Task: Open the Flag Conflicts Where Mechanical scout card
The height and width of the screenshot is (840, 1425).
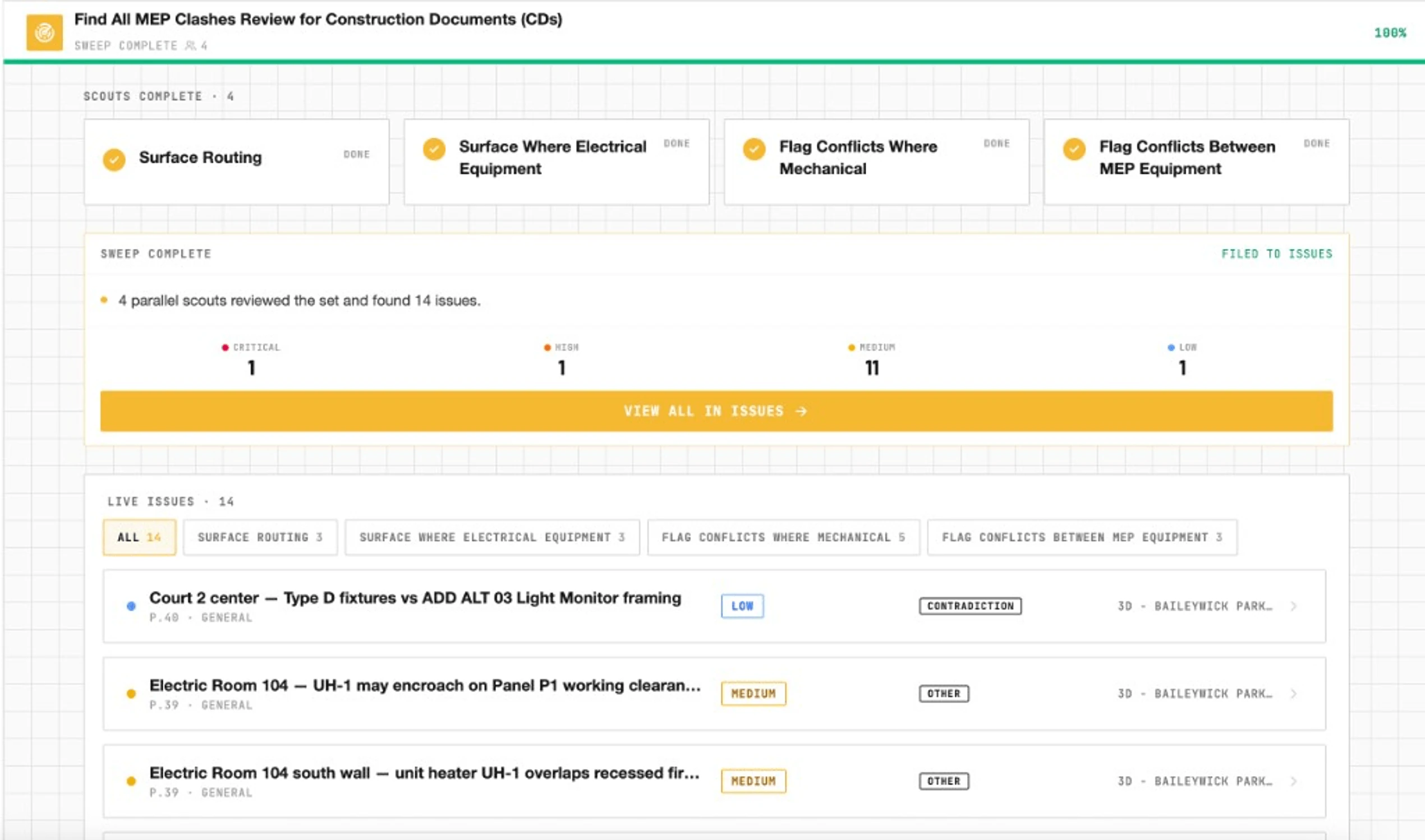Action: [876, 161]
